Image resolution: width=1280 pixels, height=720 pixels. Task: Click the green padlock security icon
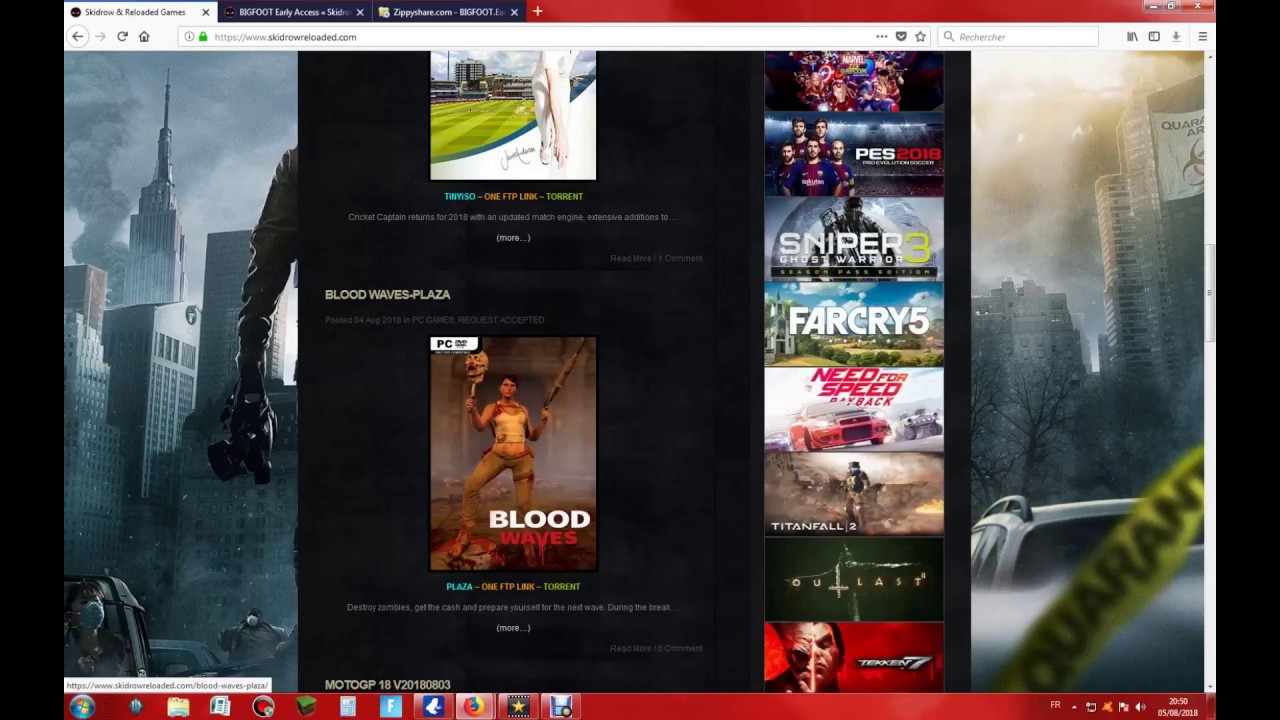click(x=203, y=37)
